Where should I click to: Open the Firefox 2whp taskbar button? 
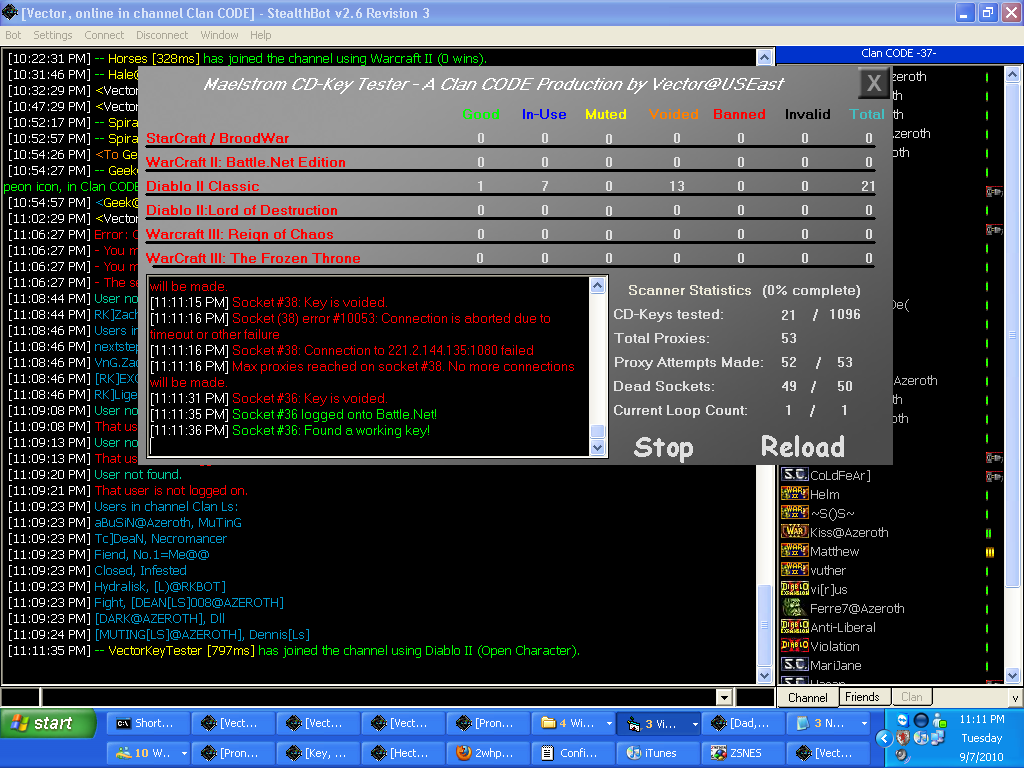tap(488, 753)
